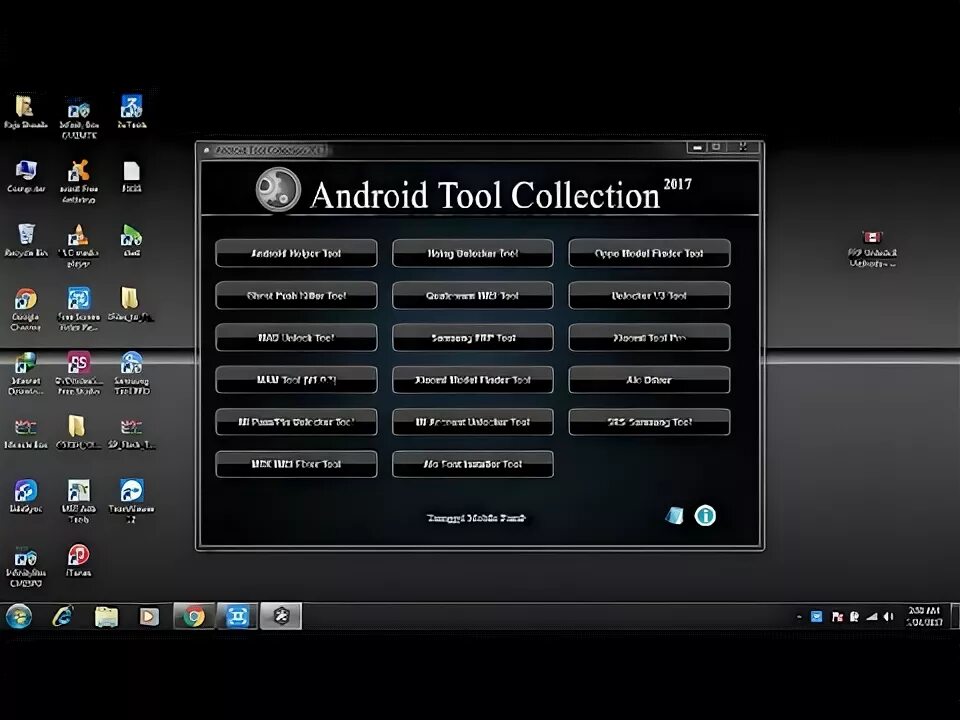
Task: Open the Ghost Push Killer Tool
Action: (x=296, y=296)
